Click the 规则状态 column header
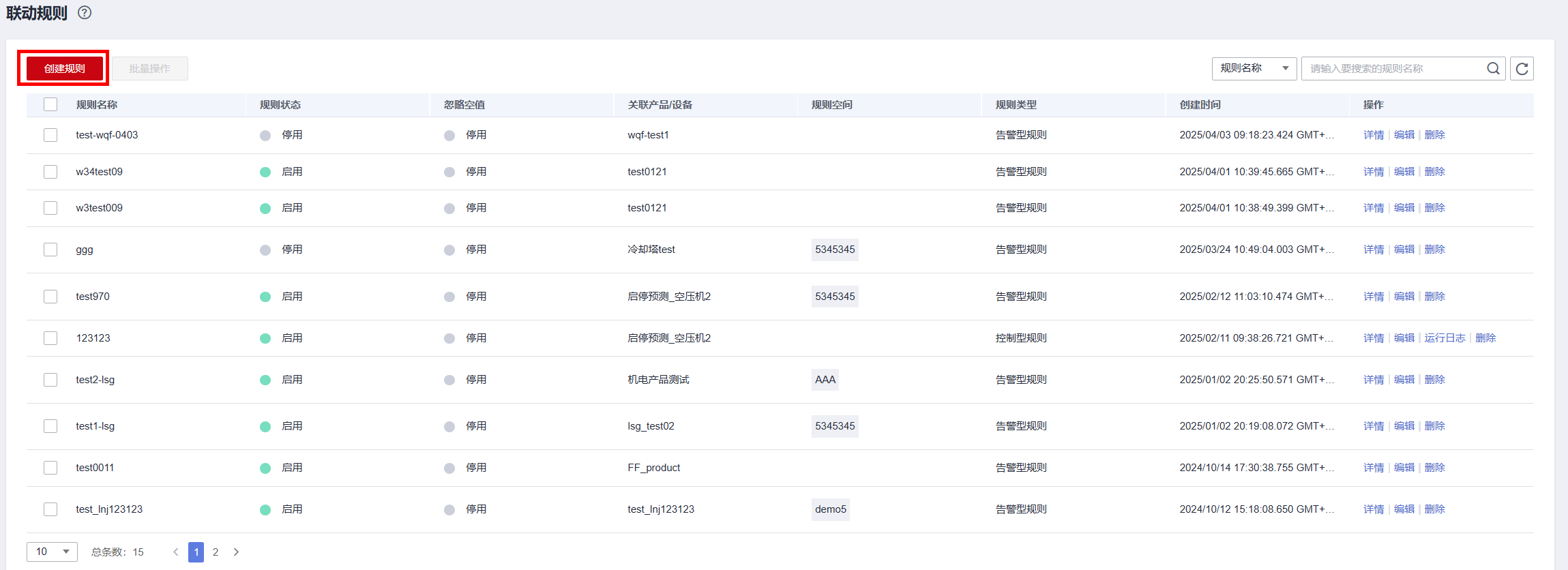Viewport: 1568px width, 570px height. 280,104
